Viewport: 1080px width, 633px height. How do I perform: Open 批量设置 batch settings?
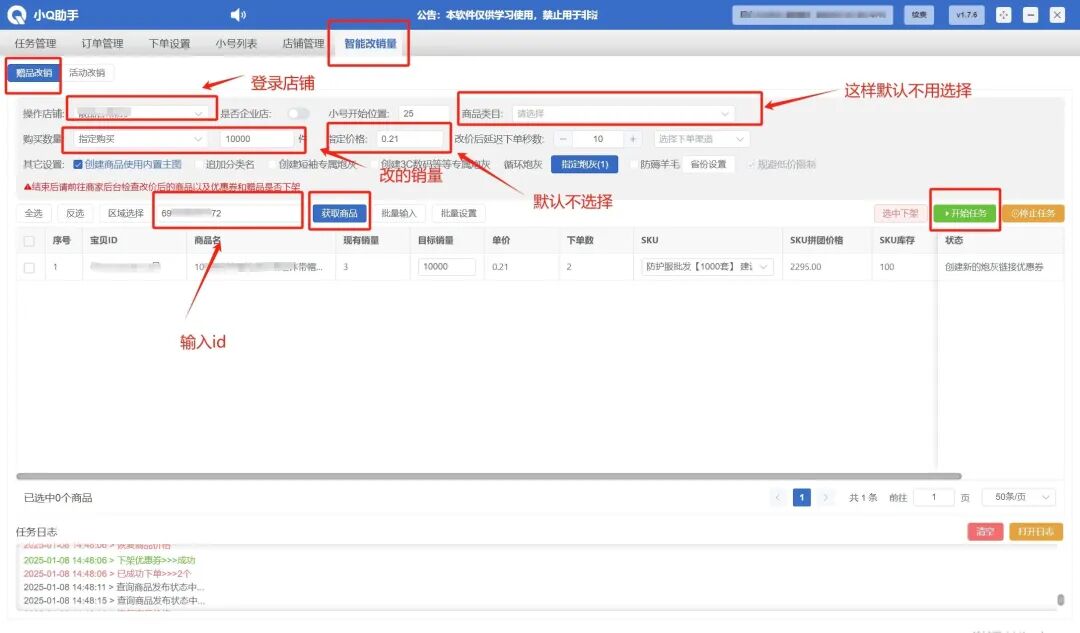[459, 214]
